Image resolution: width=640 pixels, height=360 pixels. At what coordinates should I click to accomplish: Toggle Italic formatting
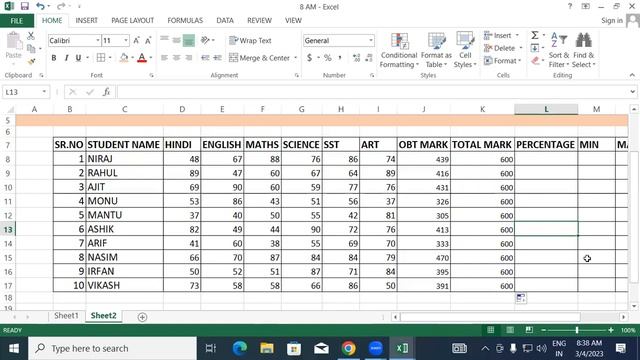click(66, 58)
